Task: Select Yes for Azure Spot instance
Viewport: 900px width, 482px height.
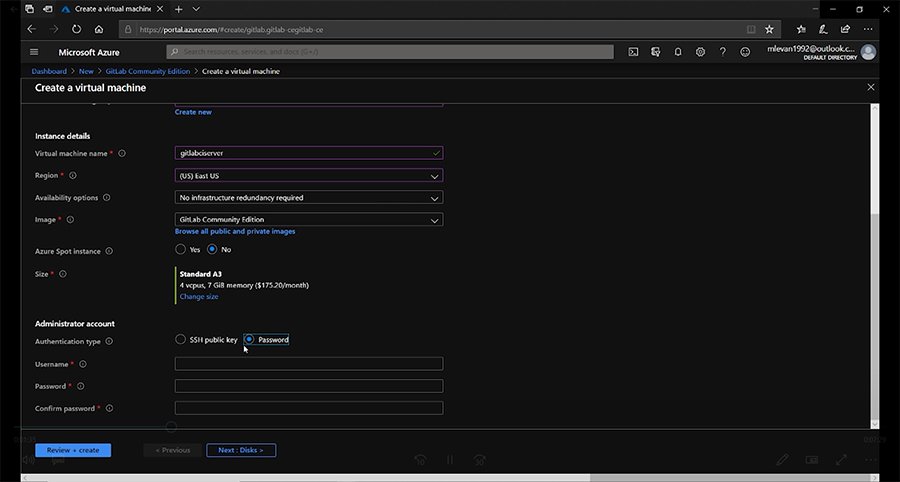Action: click(x=181, y=250)
